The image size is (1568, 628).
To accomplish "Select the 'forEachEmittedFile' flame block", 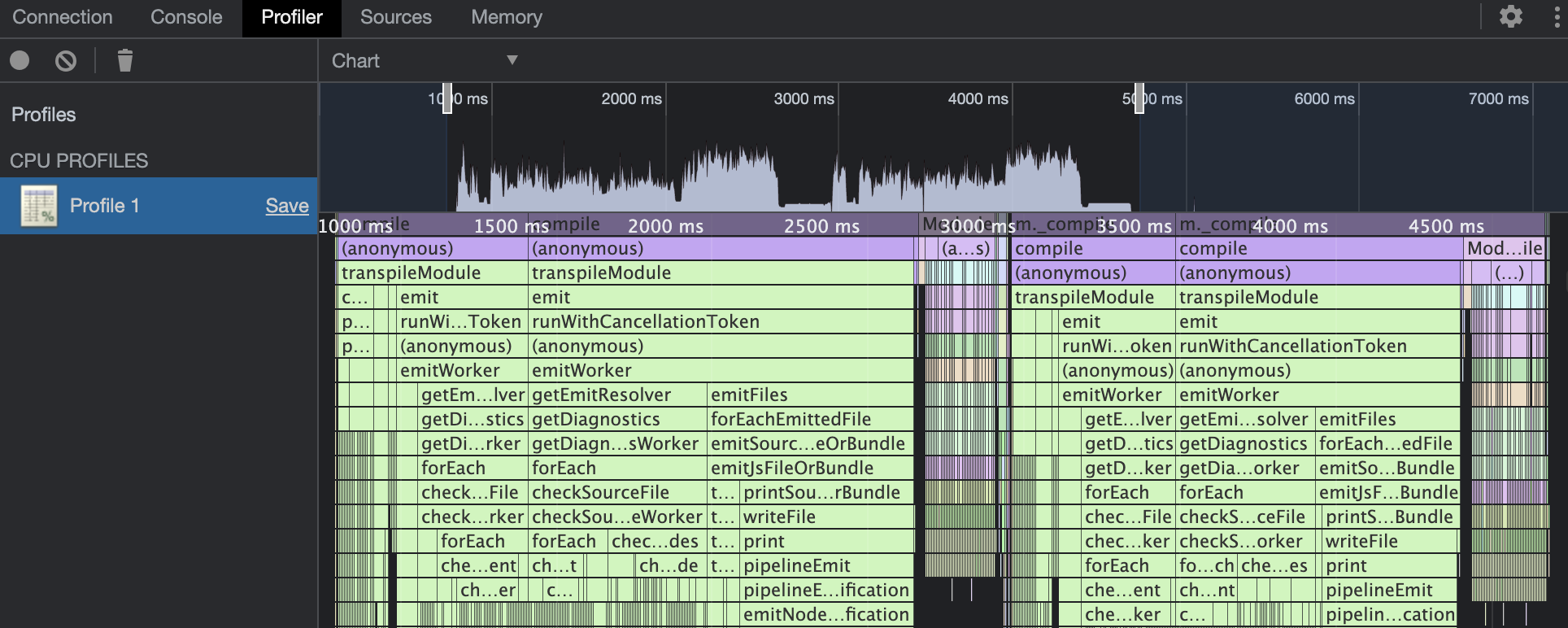I will (x=811, y=420).
